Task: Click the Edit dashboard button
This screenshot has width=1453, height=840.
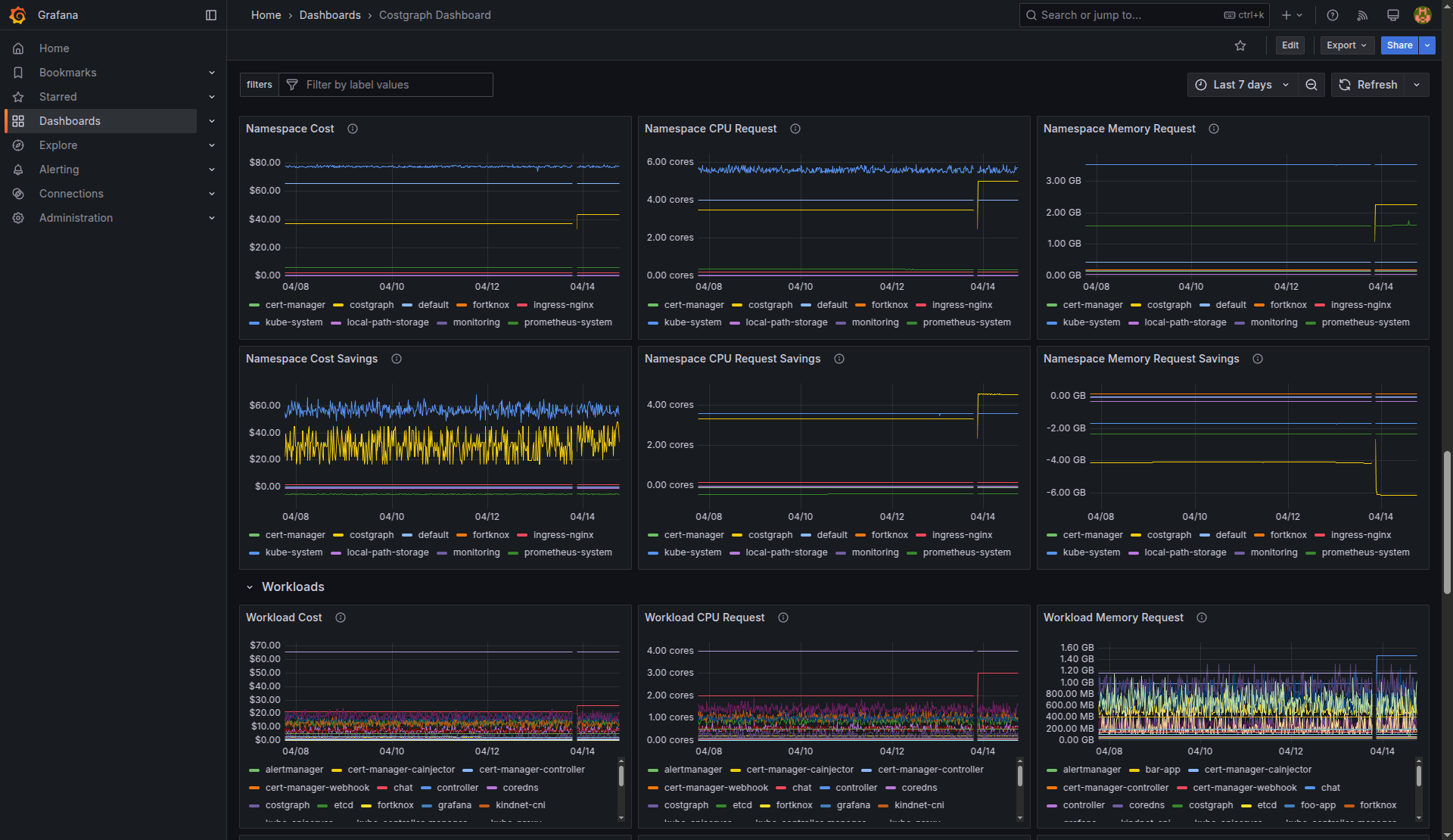Action: click(x=1290, y=45)
